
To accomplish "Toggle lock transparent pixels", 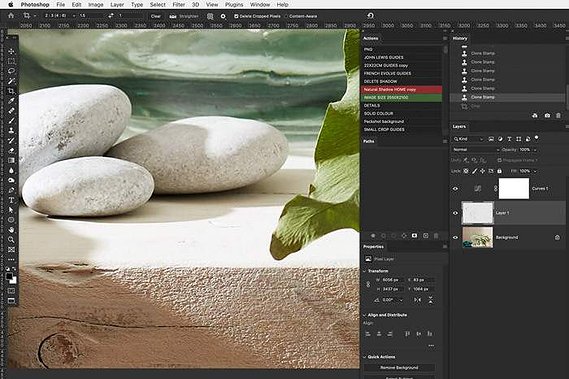I will click(466, 171).
